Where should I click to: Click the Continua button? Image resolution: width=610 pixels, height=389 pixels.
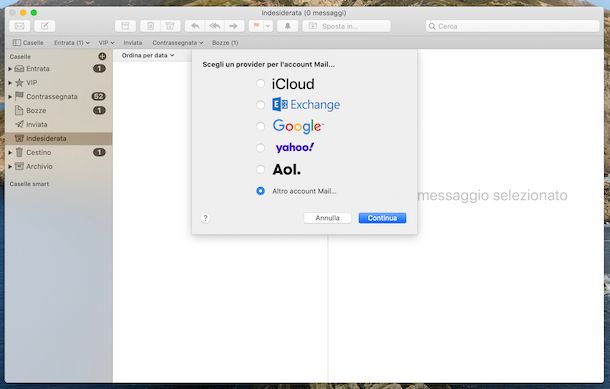pos(382,218)
